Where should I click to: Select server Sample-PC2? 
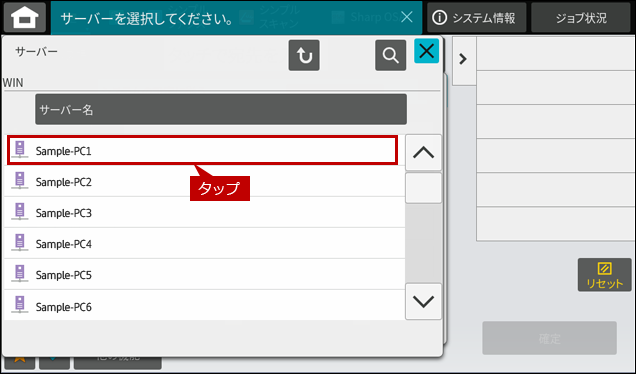click(204, 181)
